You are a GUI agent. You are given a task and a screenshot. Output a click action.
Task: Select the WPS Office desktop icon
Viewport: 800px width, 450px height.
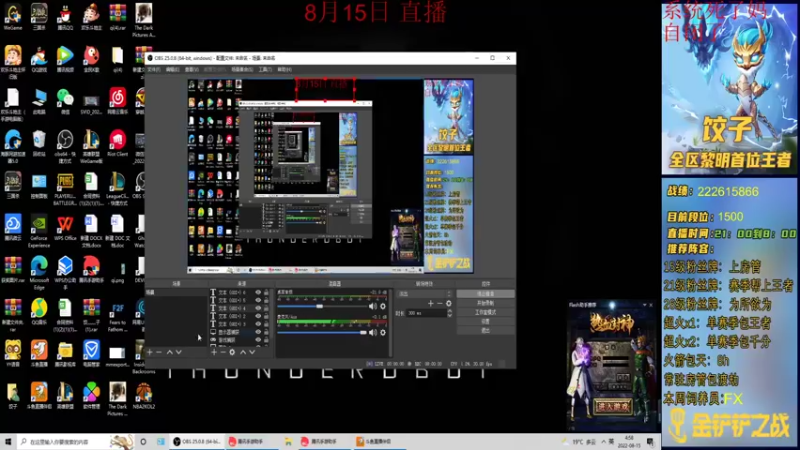point(65,228)
